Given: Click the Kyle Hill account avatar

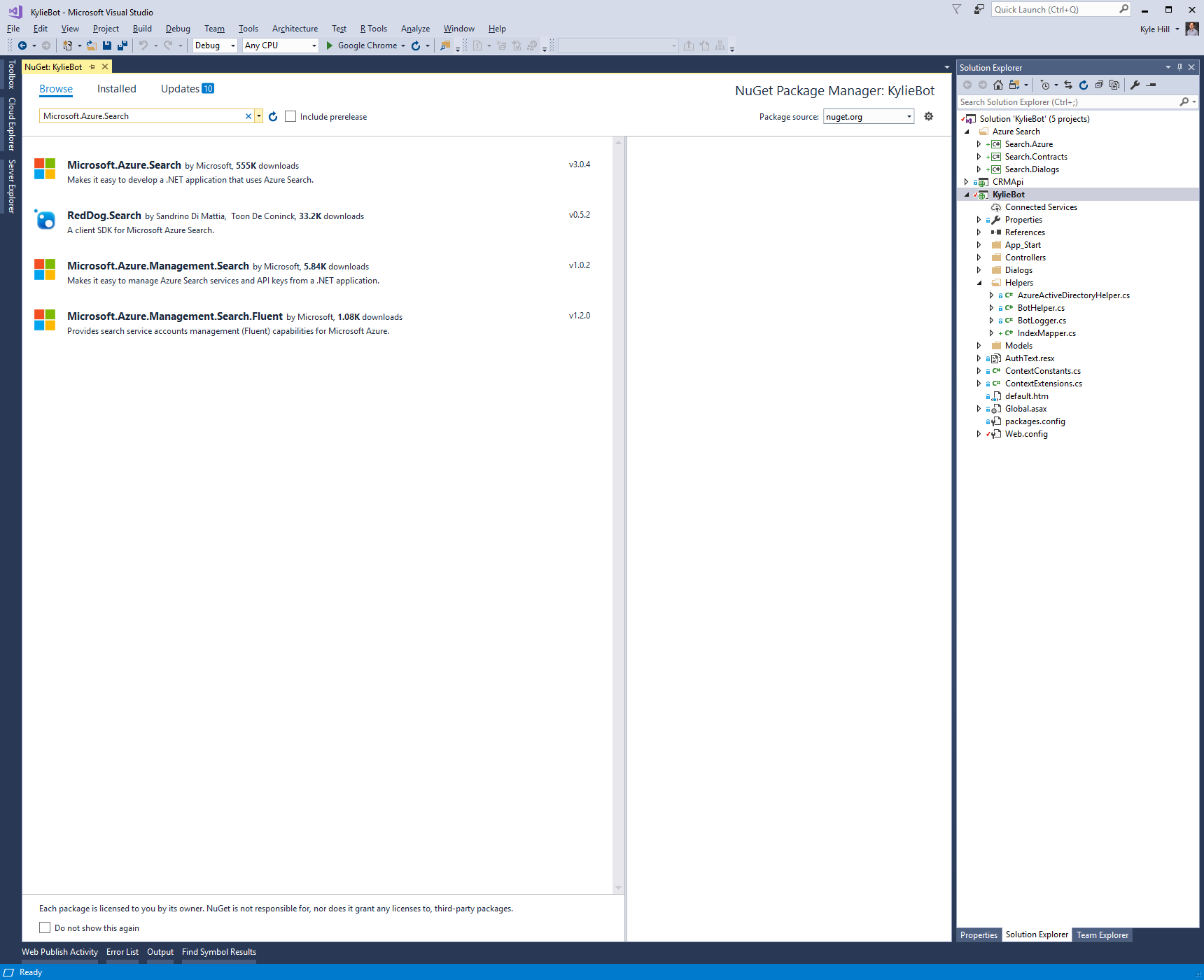Looking at the screenshot, I should (x=1192, y=29).
